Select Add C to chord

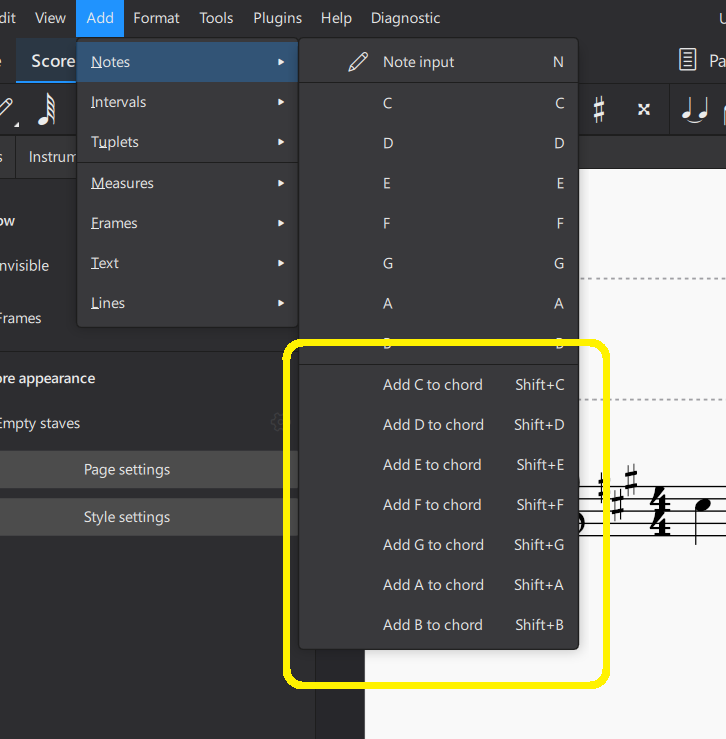(438, 385)
